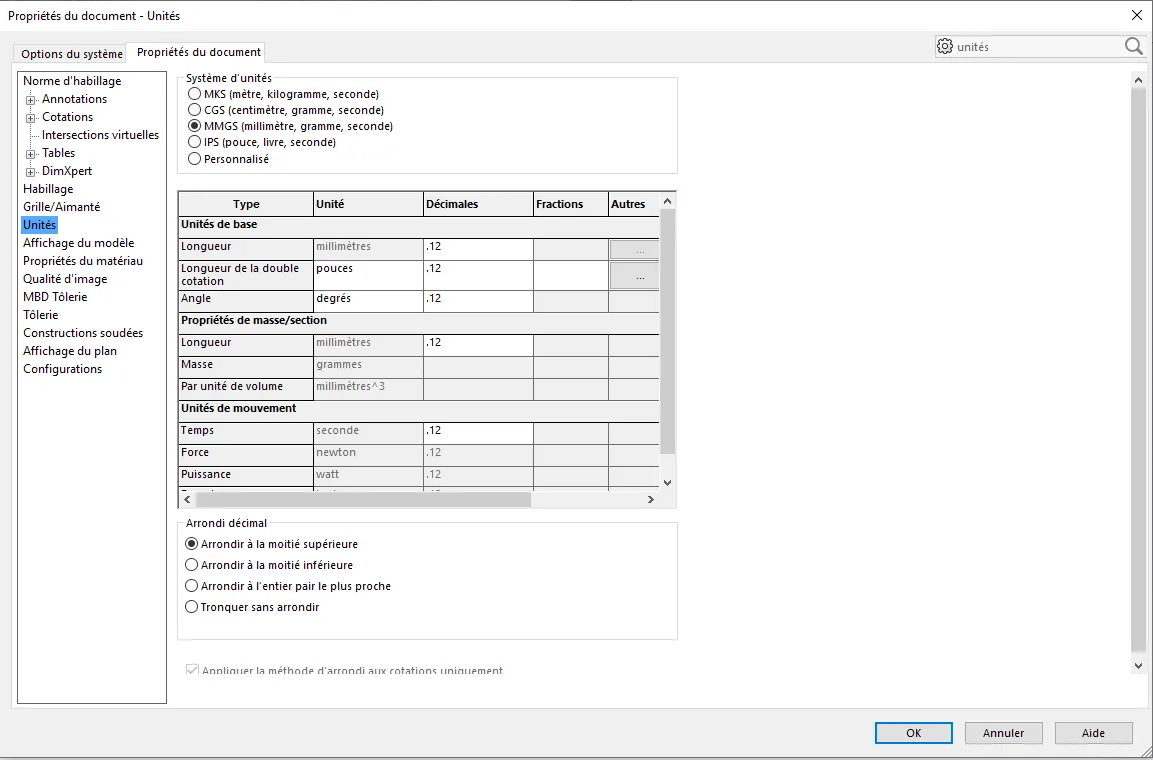This screenshot has height=760, width=1153.
Task: Select MMGS unit system radio button
Action: point(194,126)
